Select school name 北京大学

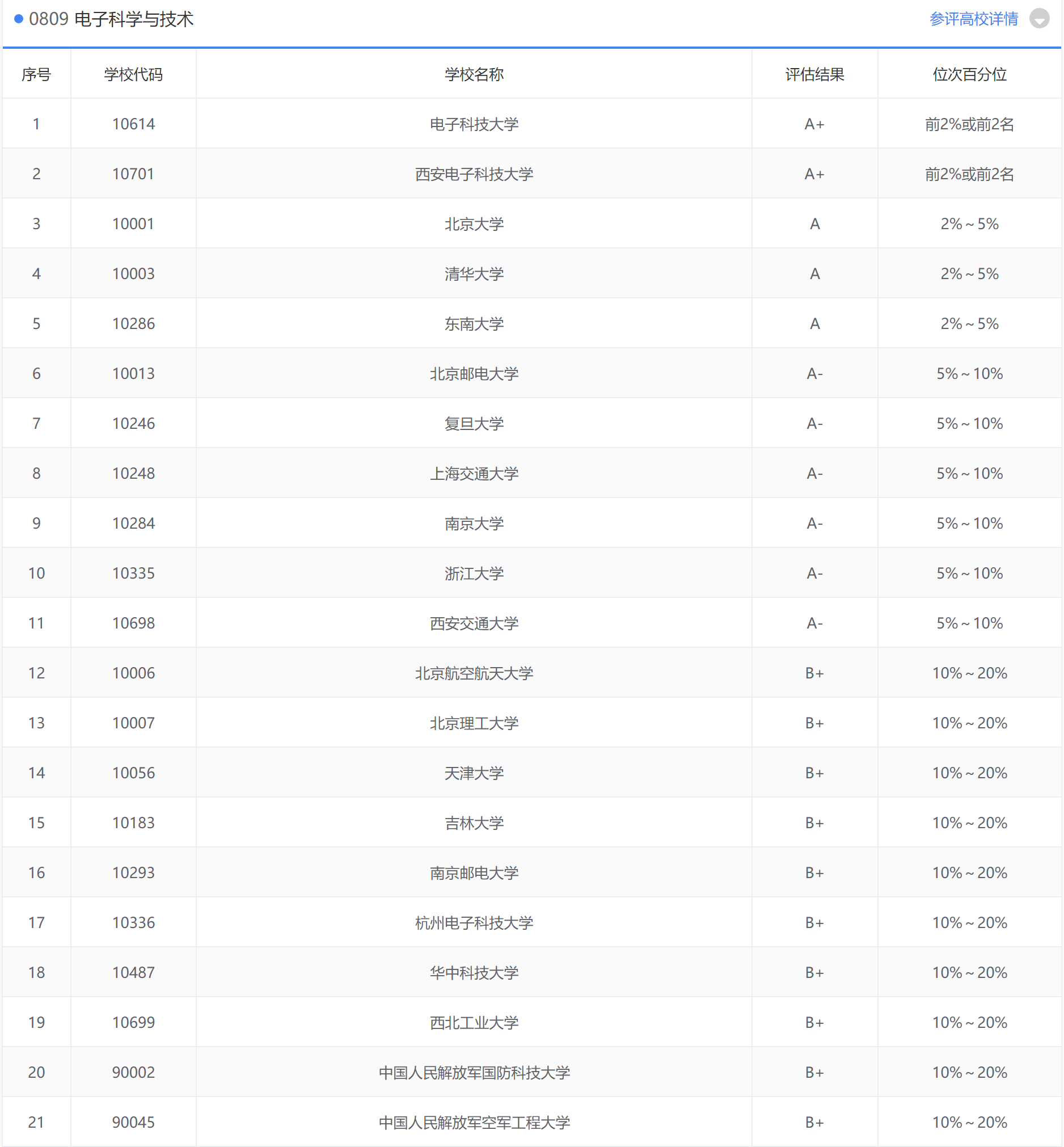click(474, 224)
